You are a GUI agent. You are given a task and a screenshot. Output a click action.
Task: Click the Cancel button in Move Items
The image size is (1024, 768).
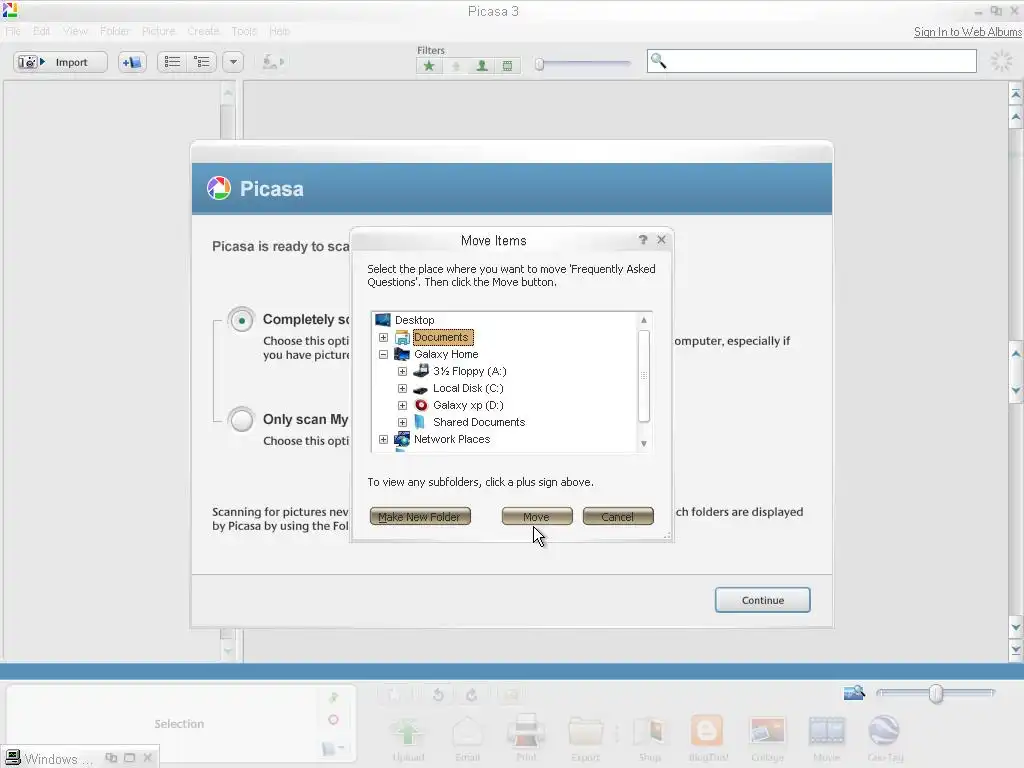tap(618, 517)
